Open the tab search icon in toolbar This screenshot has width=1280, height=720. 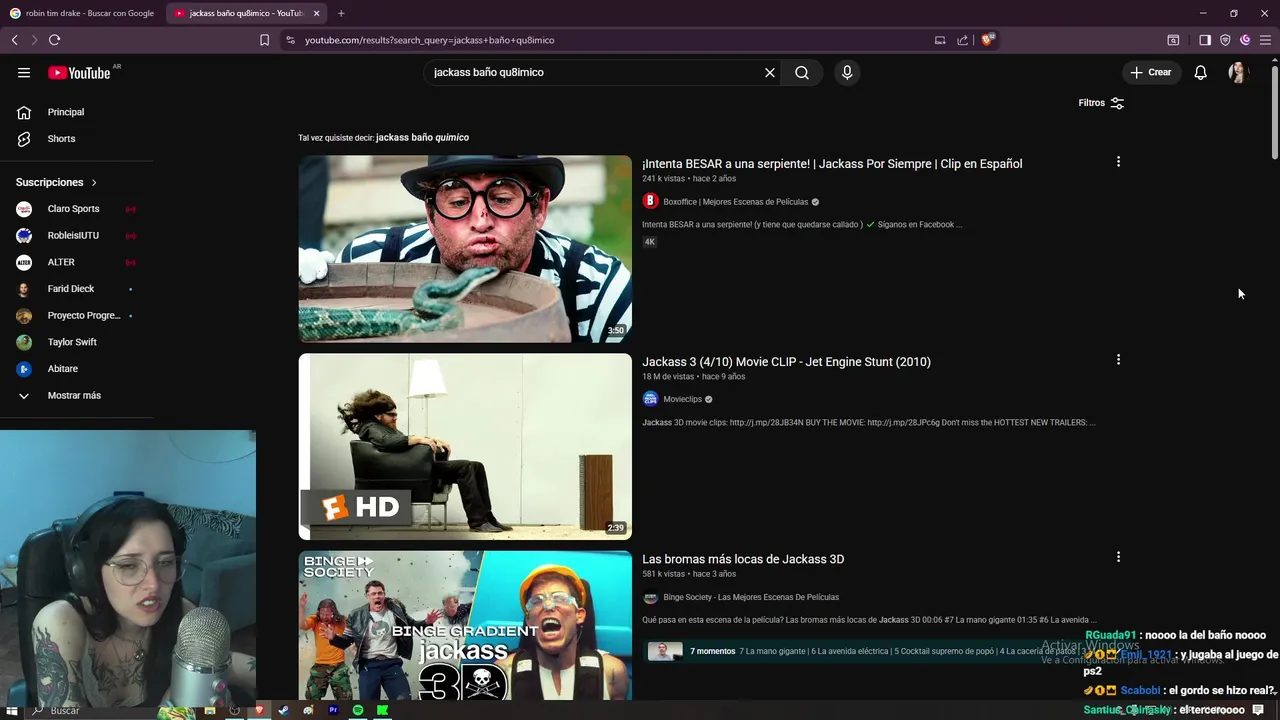(1173, 40)
